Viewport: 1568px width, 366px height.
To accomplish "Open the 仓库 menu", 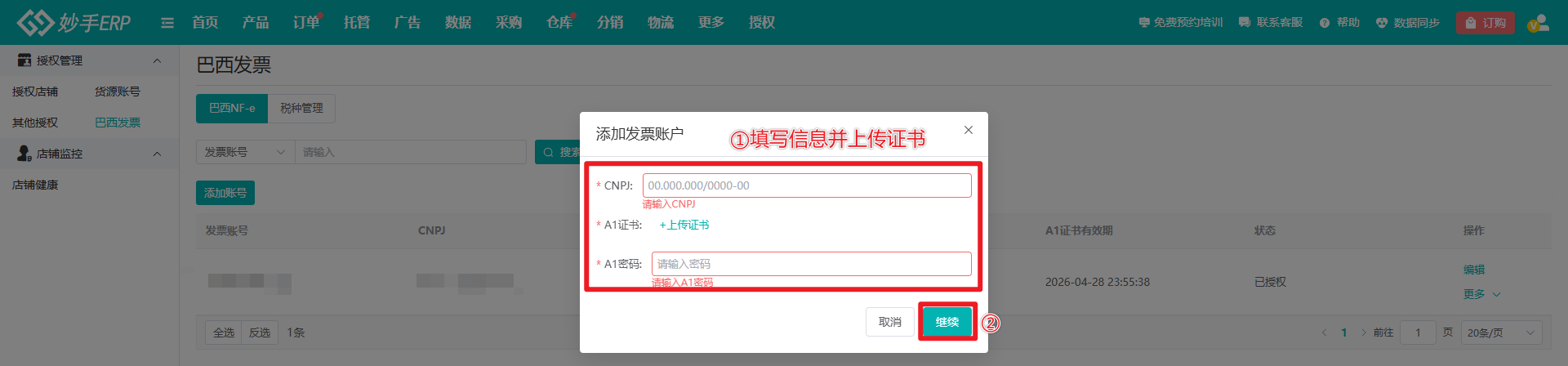I will (x=559, y=22).
